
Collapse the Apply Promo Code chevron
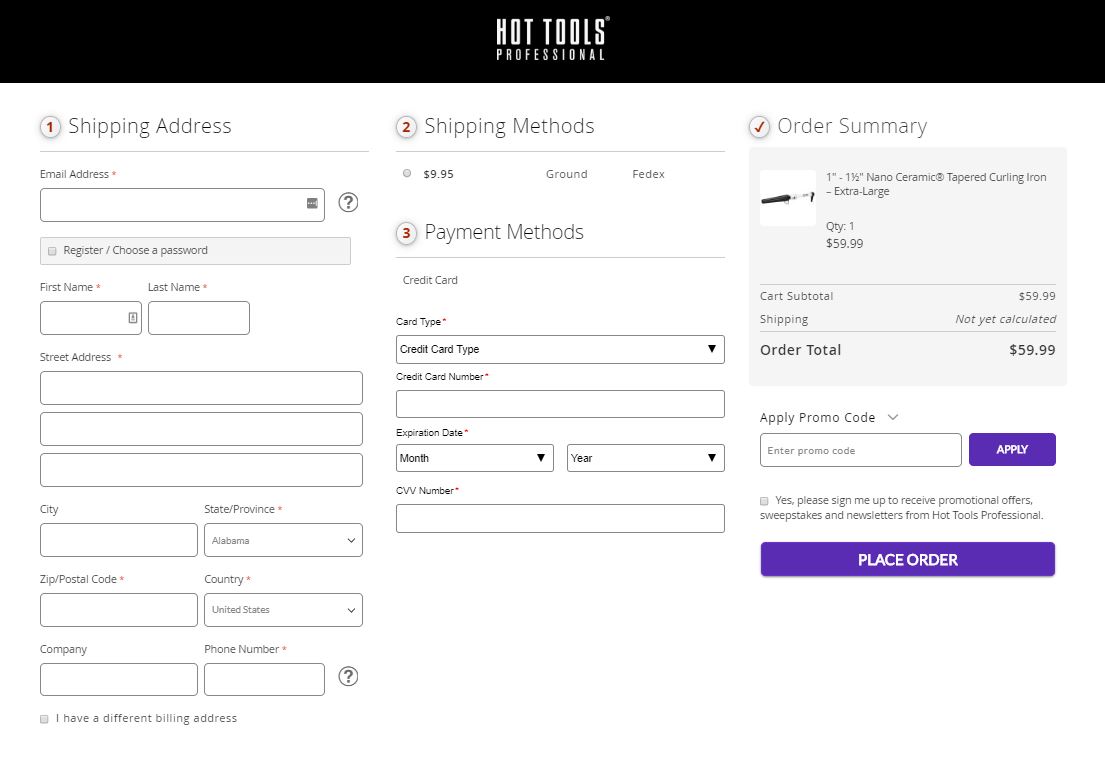tap(893, 417)
